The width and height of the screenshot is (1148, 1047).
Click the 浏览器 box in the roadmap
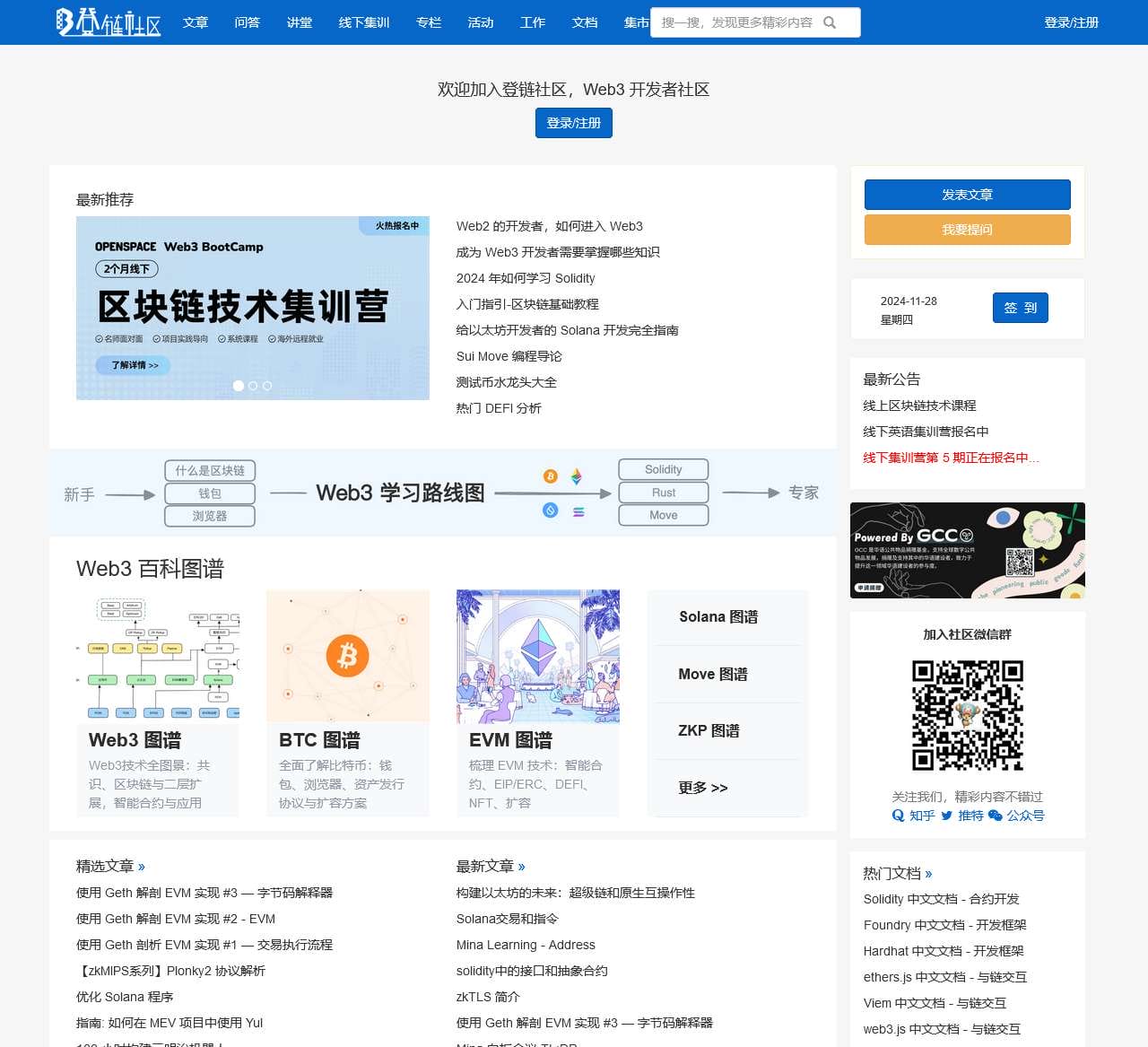(x=210, y=516)
